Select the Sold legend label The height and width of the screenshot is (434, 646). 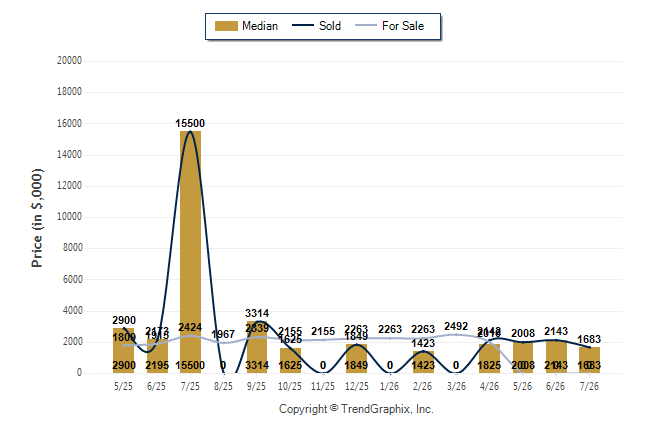pyautogui.click(x=330, y=26)
